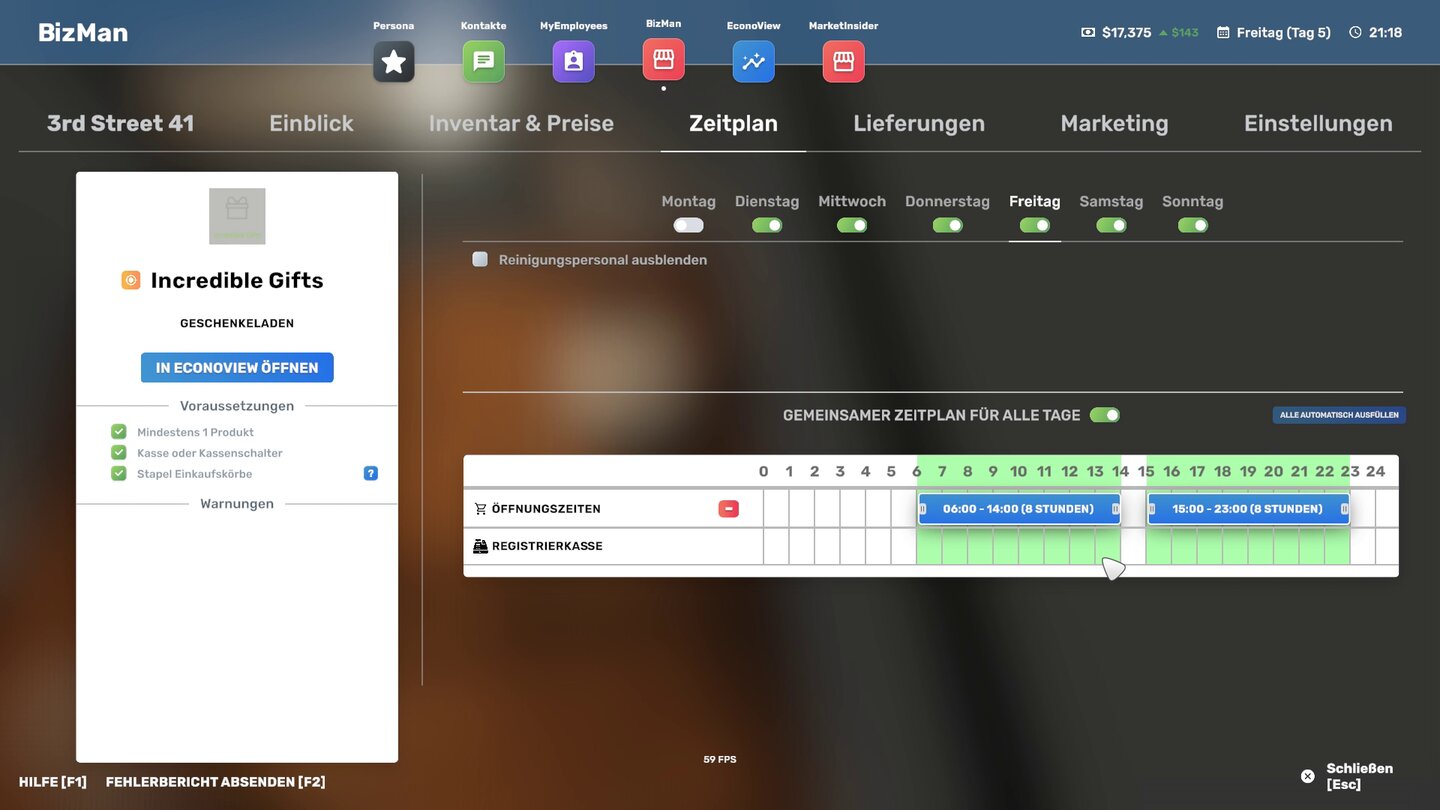Open the Kontakte chat app icon
Screen dimensions: 1440x810
tap(483, 62)
